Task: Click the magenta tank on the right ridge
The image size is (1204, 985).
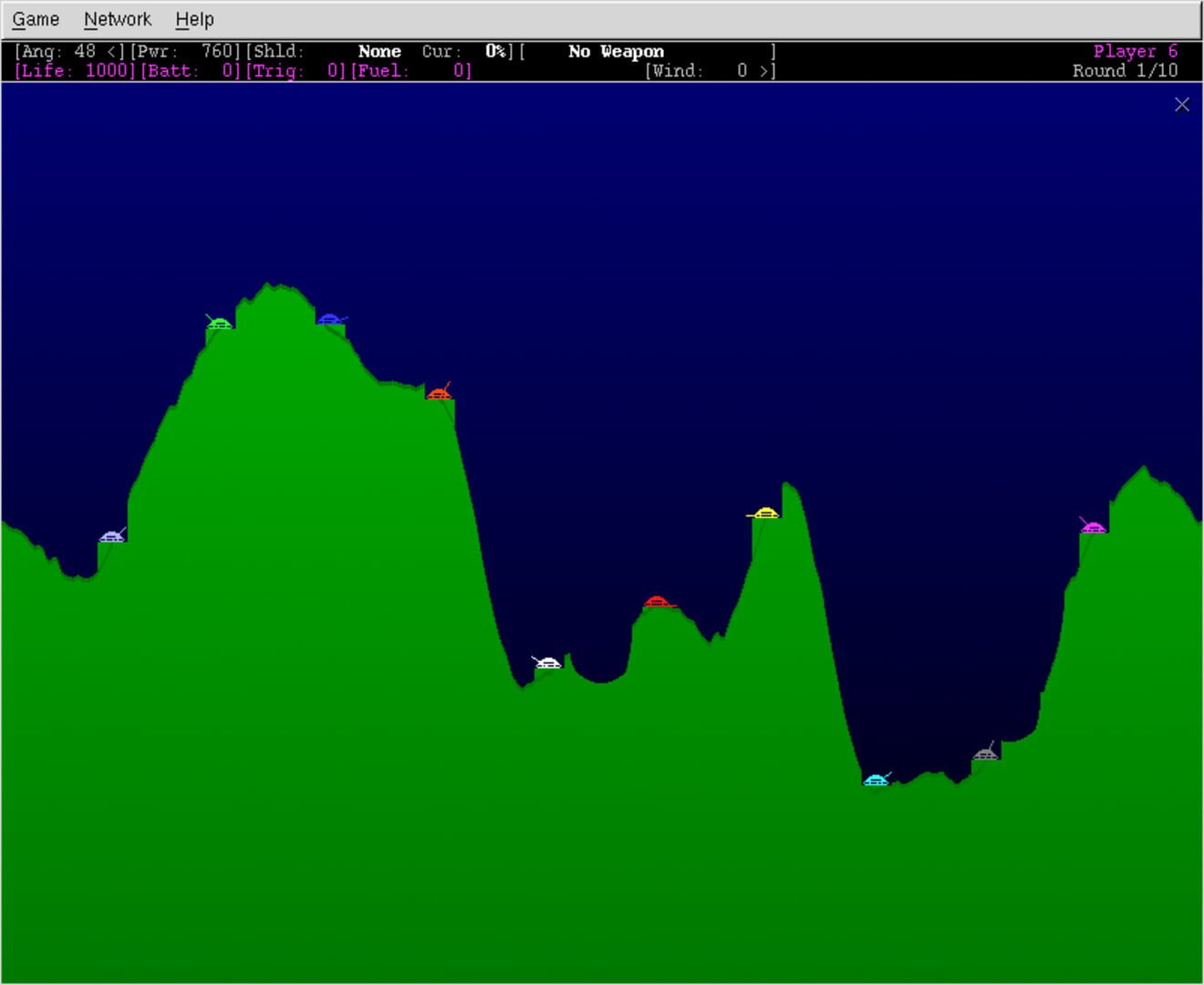Action: click(1093, 528)
